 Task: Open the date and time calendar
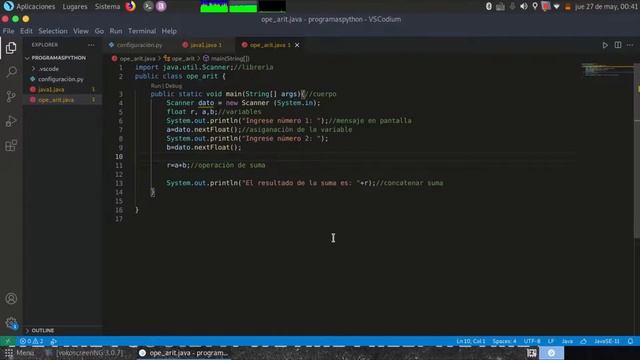click(x=606, y=7)
